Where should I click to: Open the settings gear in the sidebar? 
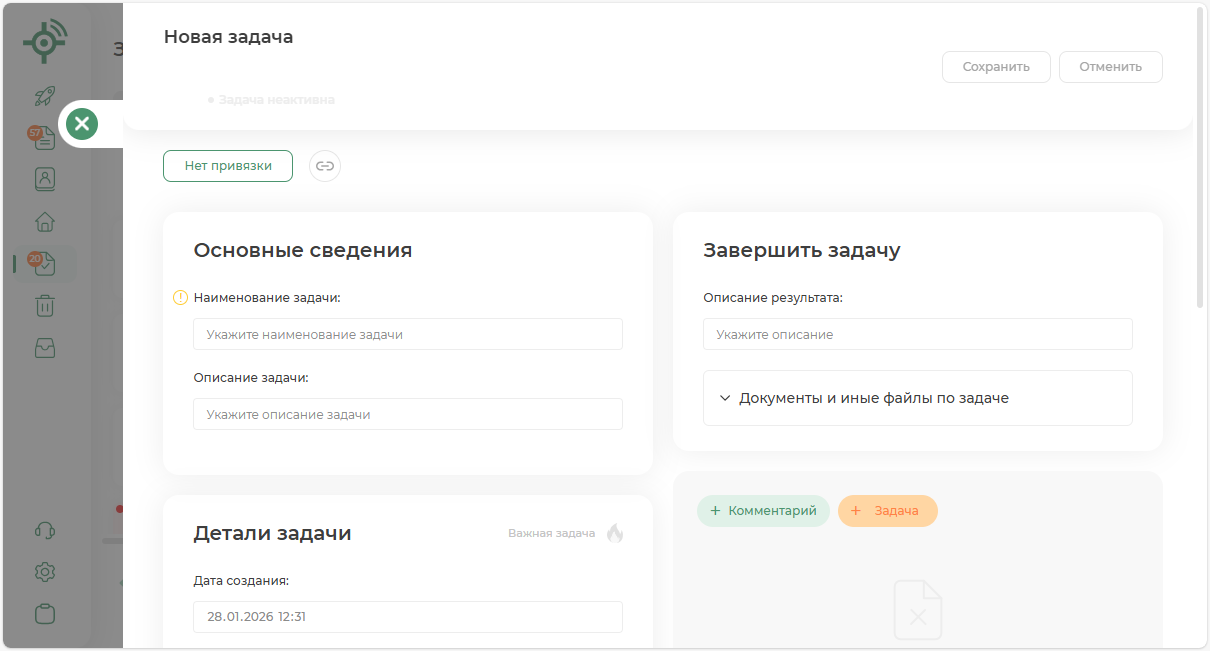(45, 572)
